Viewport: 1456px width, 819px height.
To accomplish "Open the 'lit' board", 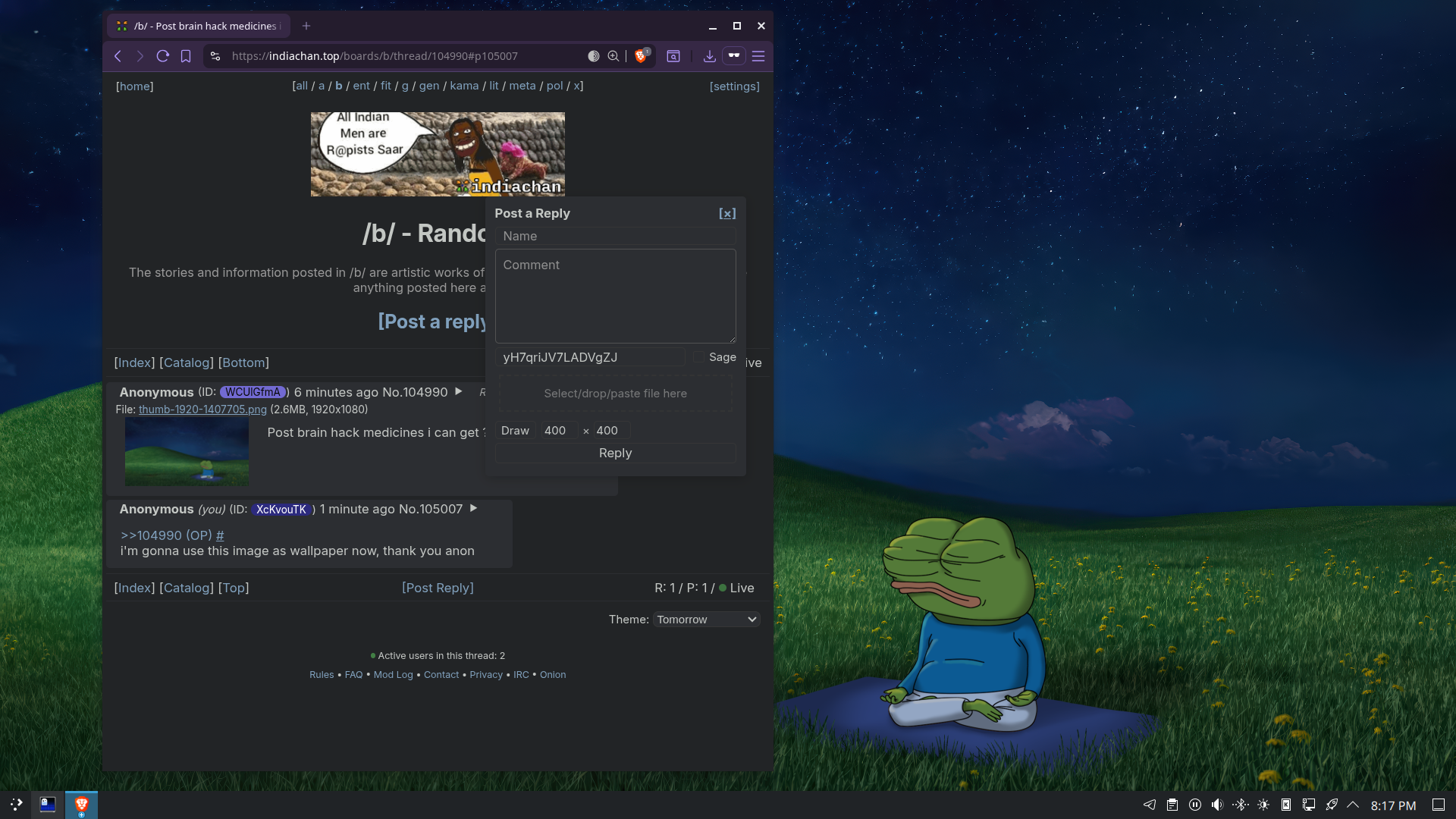I will click(x=494, y=86).
